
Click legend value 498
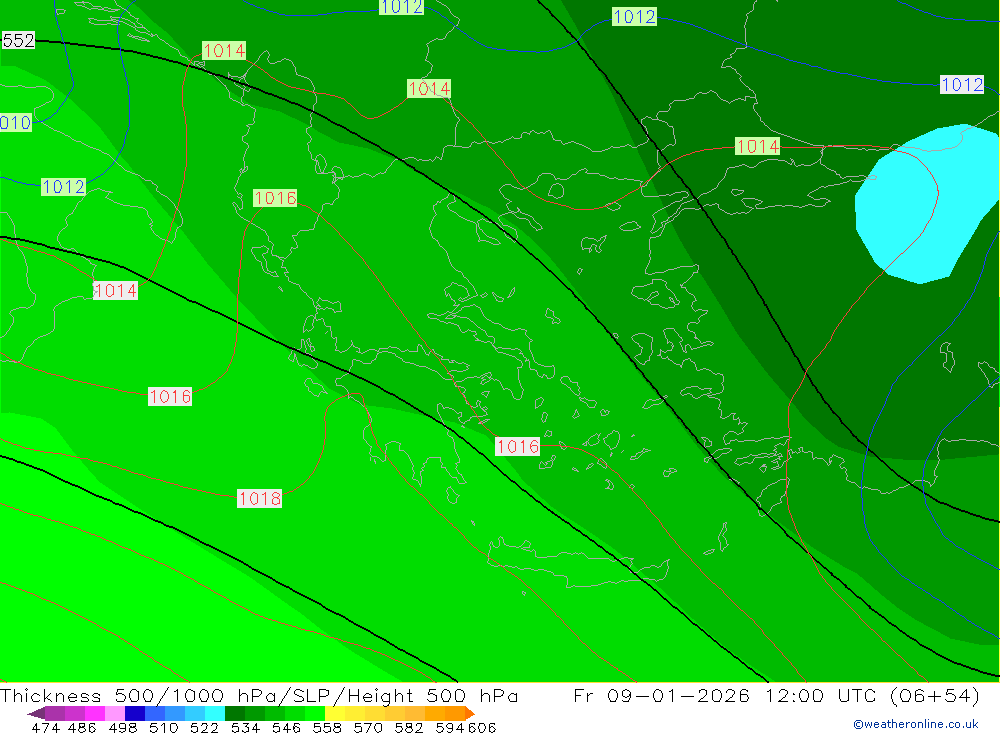[x=122, y=728]
